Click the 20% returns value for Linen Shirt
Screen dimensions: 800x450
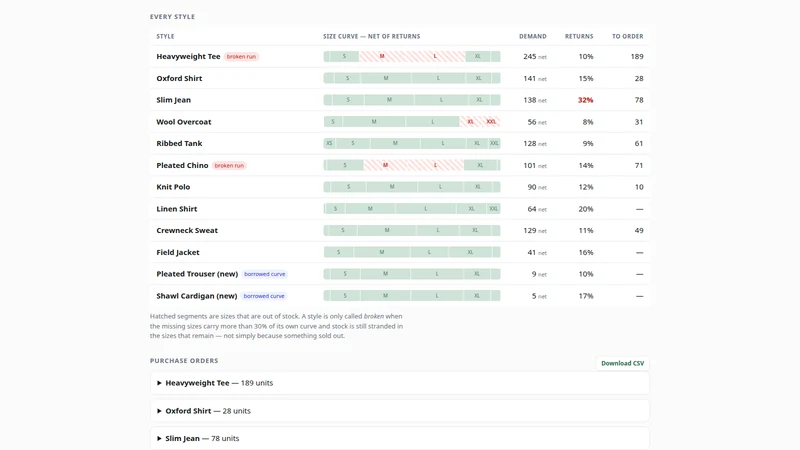pyautogui.click(x=586, y=209)
